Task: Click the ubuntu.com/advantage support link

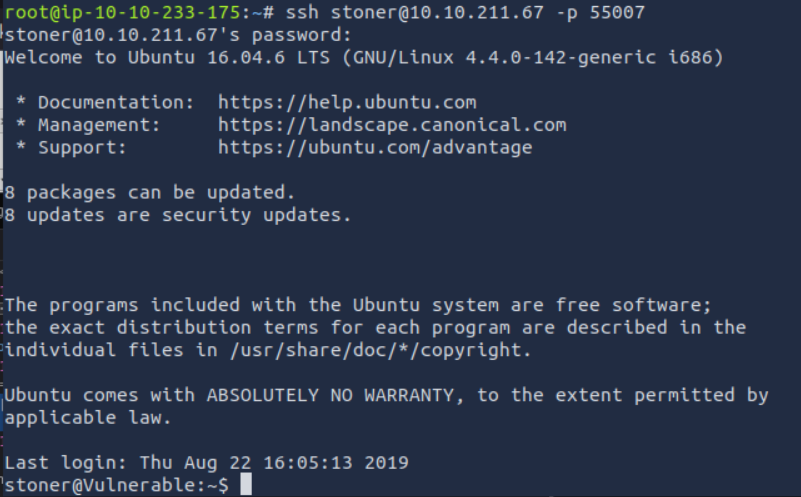Action: click(x=374, y=148)
